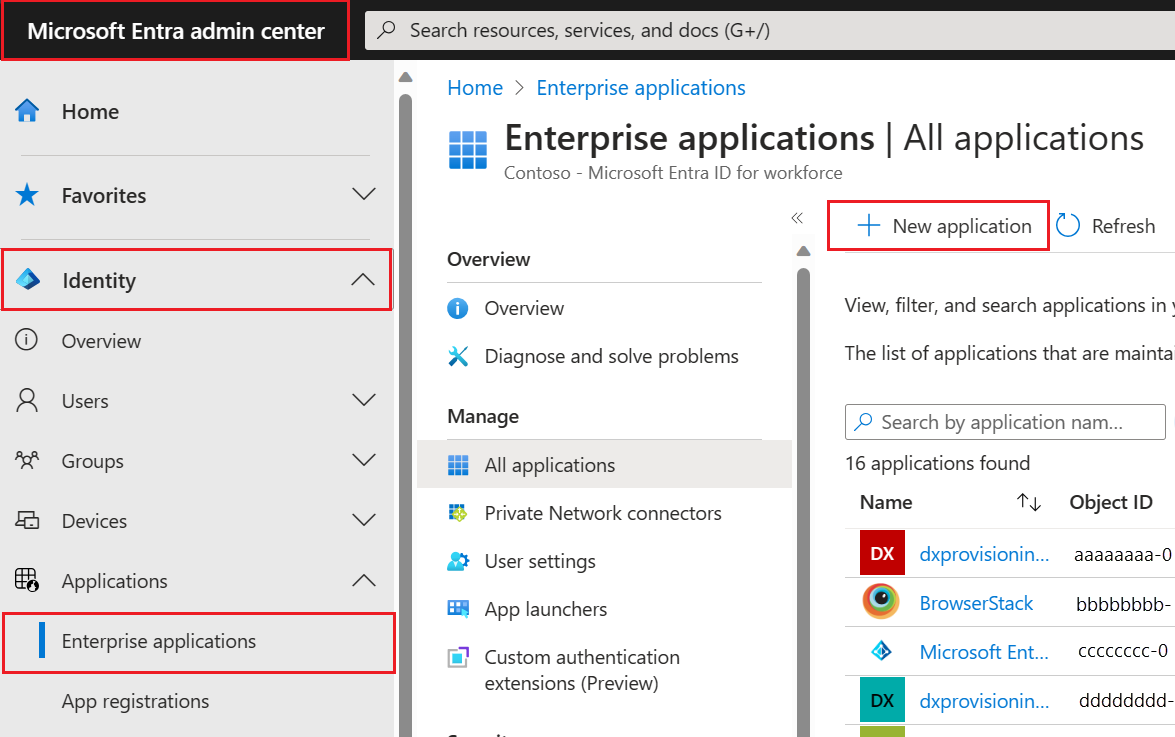Screen dimensions: 1175x737
Task: Click the Home house icon in sidebar
Action: click(27, 111)
